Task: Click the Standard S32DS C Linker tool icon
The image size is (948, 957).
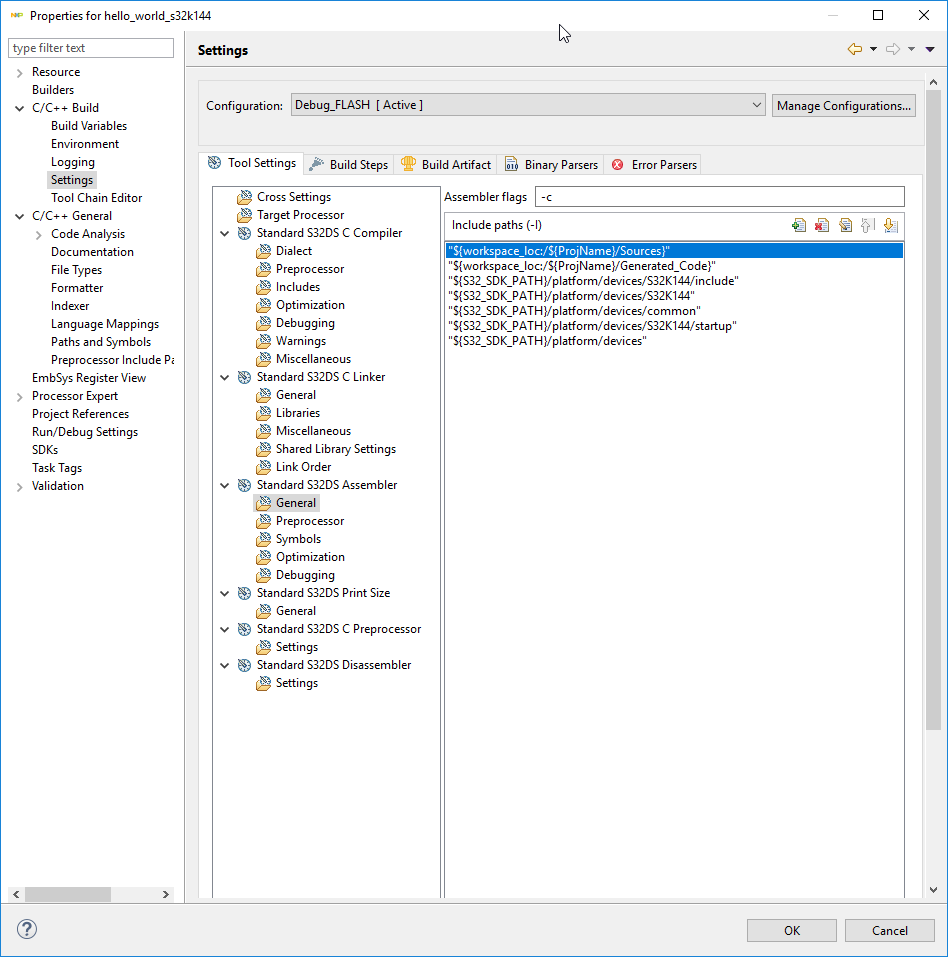Action: pos(244,377)
